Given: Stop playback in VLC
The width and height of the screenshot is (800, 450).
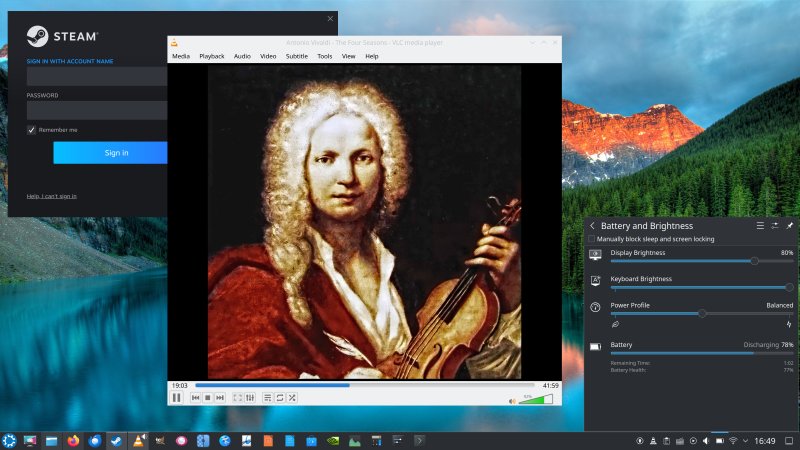Looking at the screenshot, I should [x=208, y=398].
